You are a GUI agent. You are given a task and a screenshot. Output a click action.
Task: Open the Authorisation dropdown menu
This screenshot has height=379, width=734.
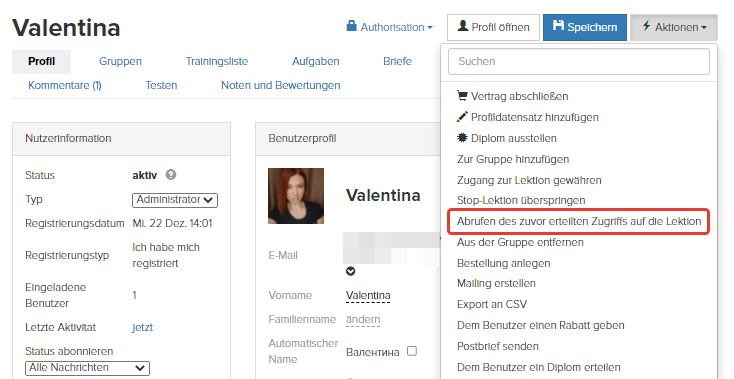point(389,27)
